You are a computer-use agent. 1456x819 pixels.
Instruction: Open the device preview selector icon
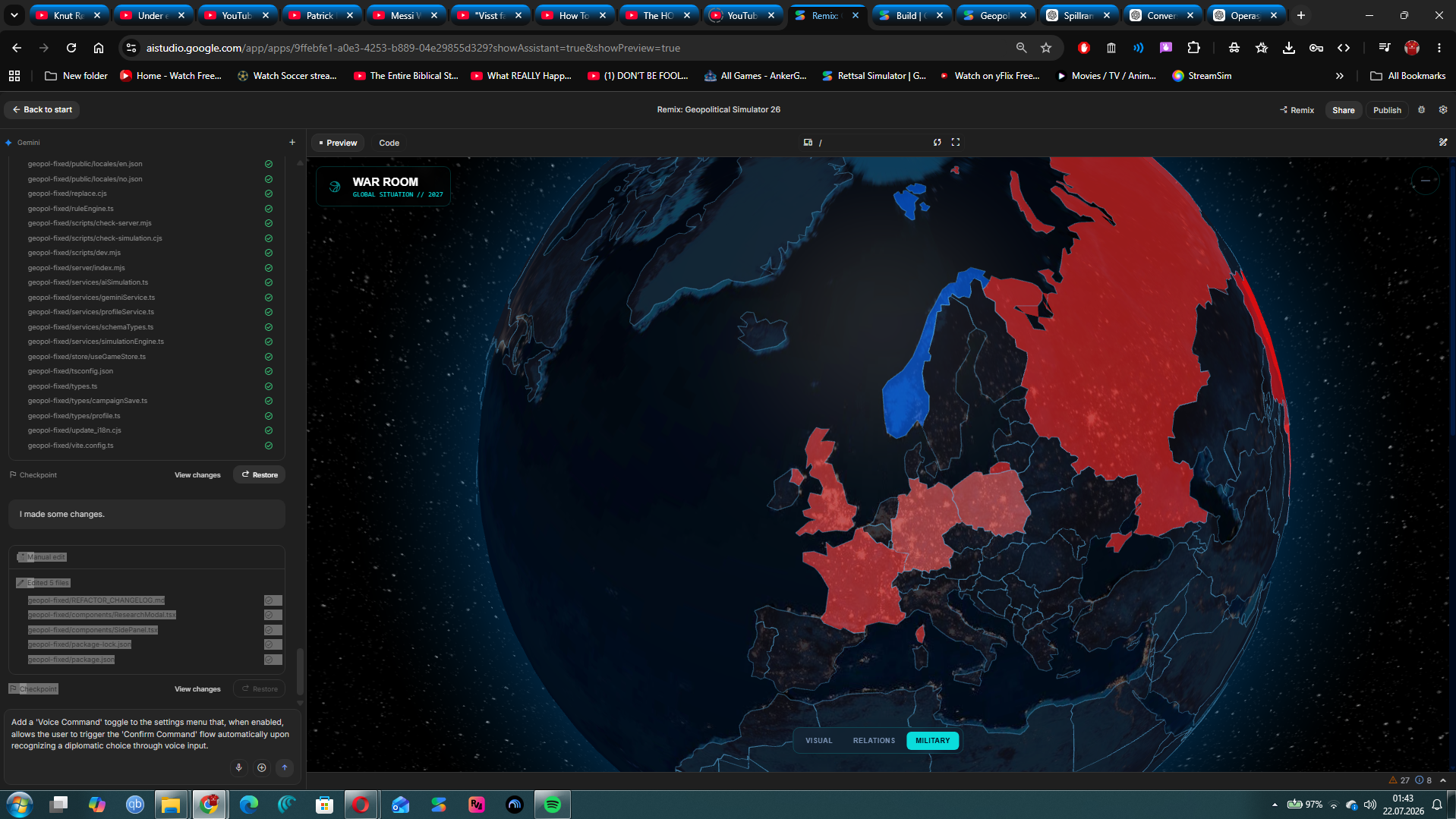point(808,142)
